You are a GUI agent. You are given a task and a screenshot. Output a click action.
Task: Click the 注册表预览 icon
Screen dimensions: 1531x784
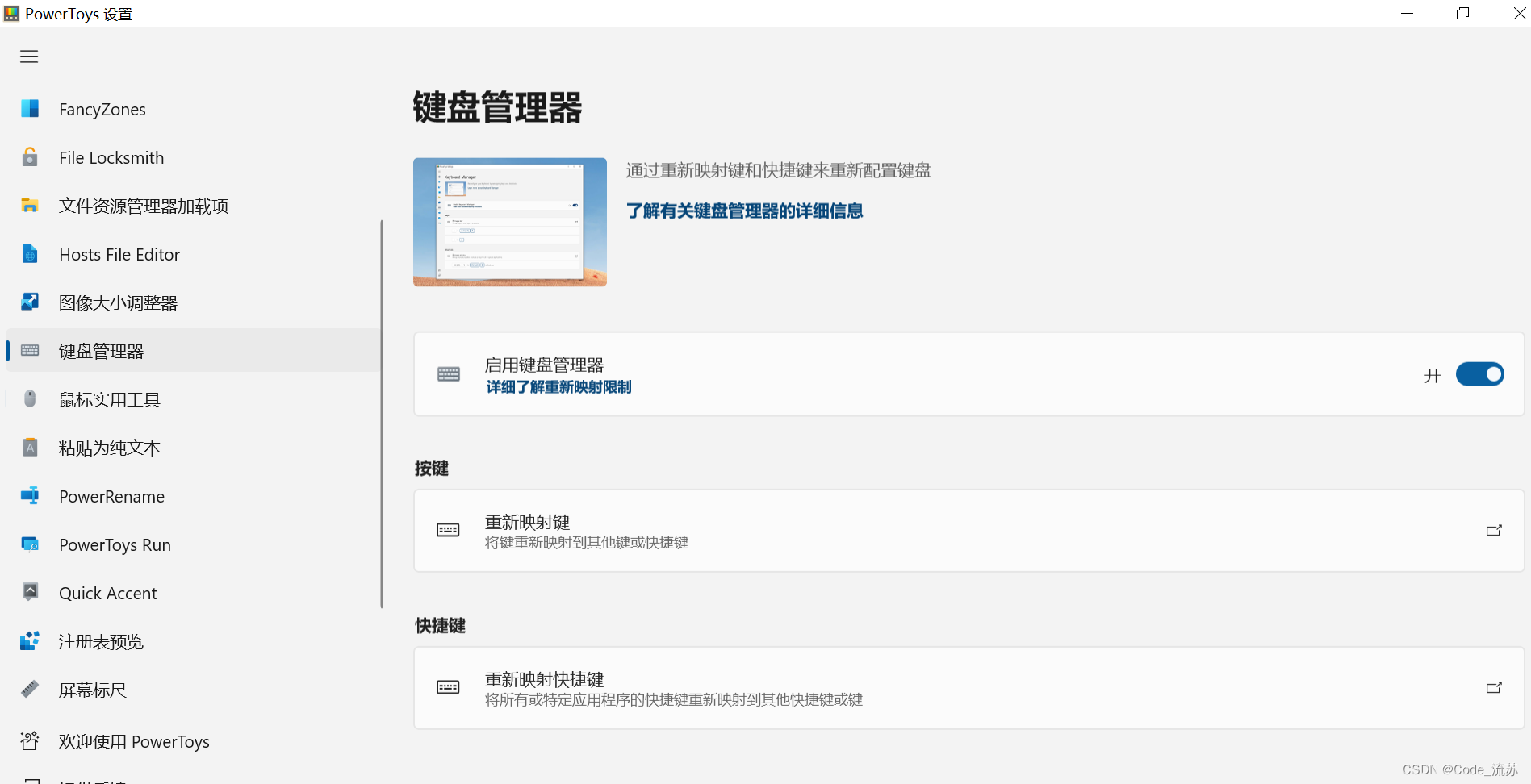[x=30, y=641]
